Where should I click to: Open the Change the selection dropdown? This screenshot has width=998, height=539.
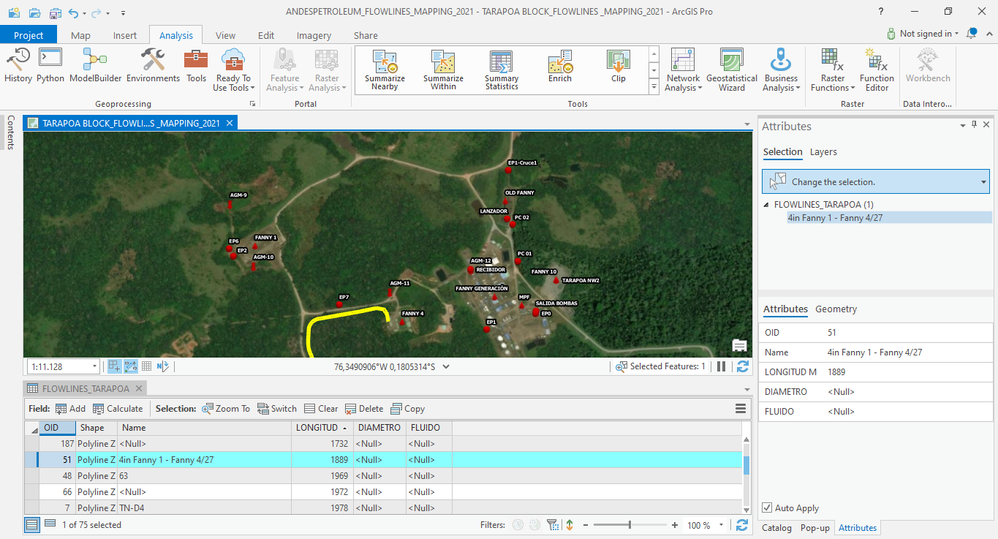coord(983,182)
